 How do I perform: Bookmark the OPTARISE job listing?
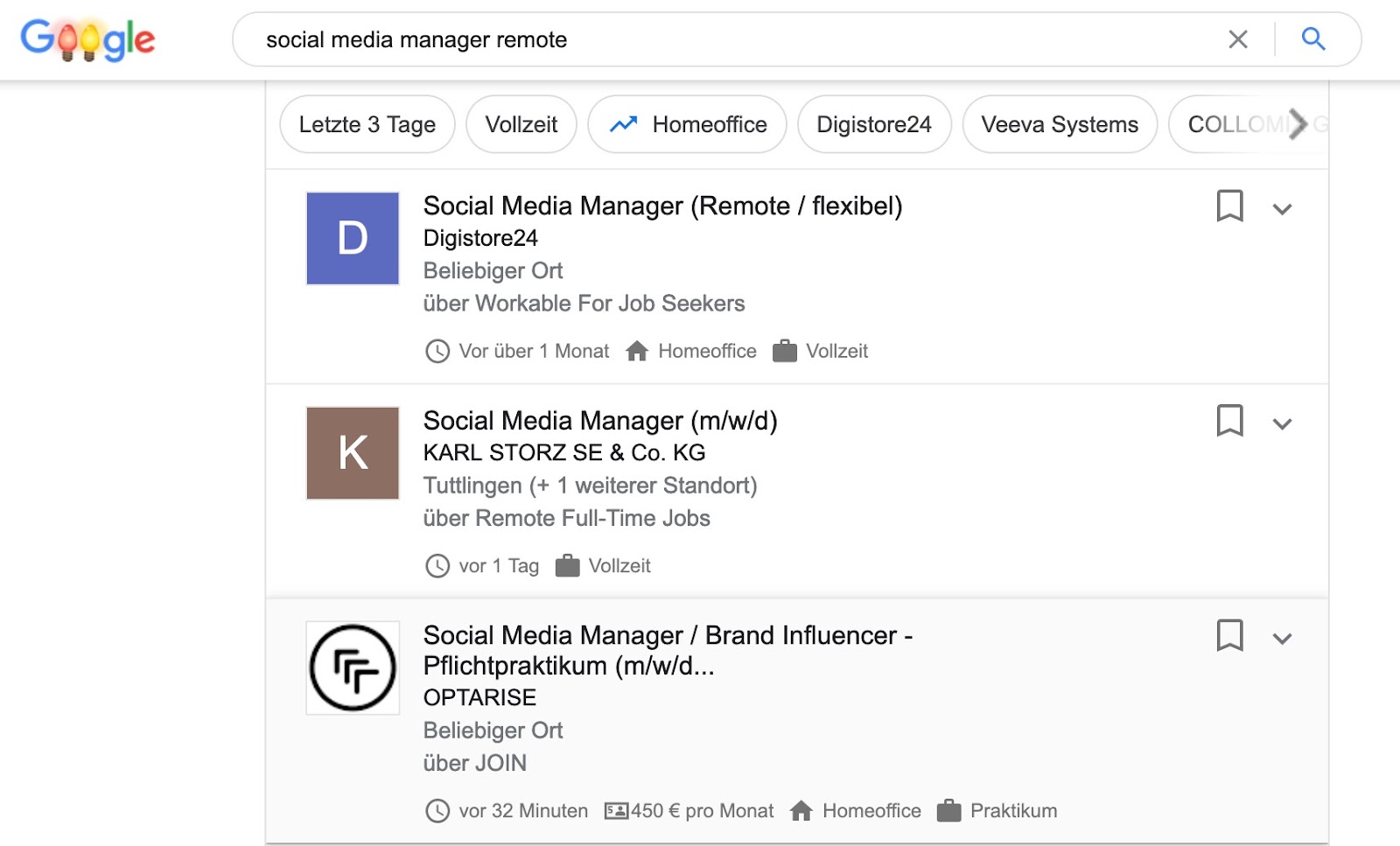[1229, 636]
